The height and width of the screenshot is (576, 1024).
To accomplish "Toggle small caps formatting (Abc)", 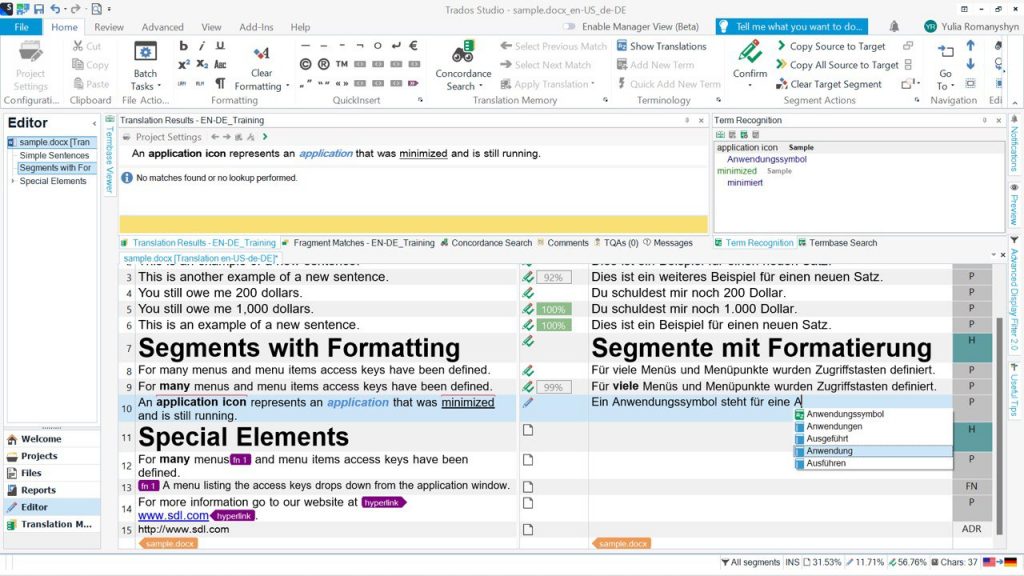I will pyautogui.click(x=220, y=64).
